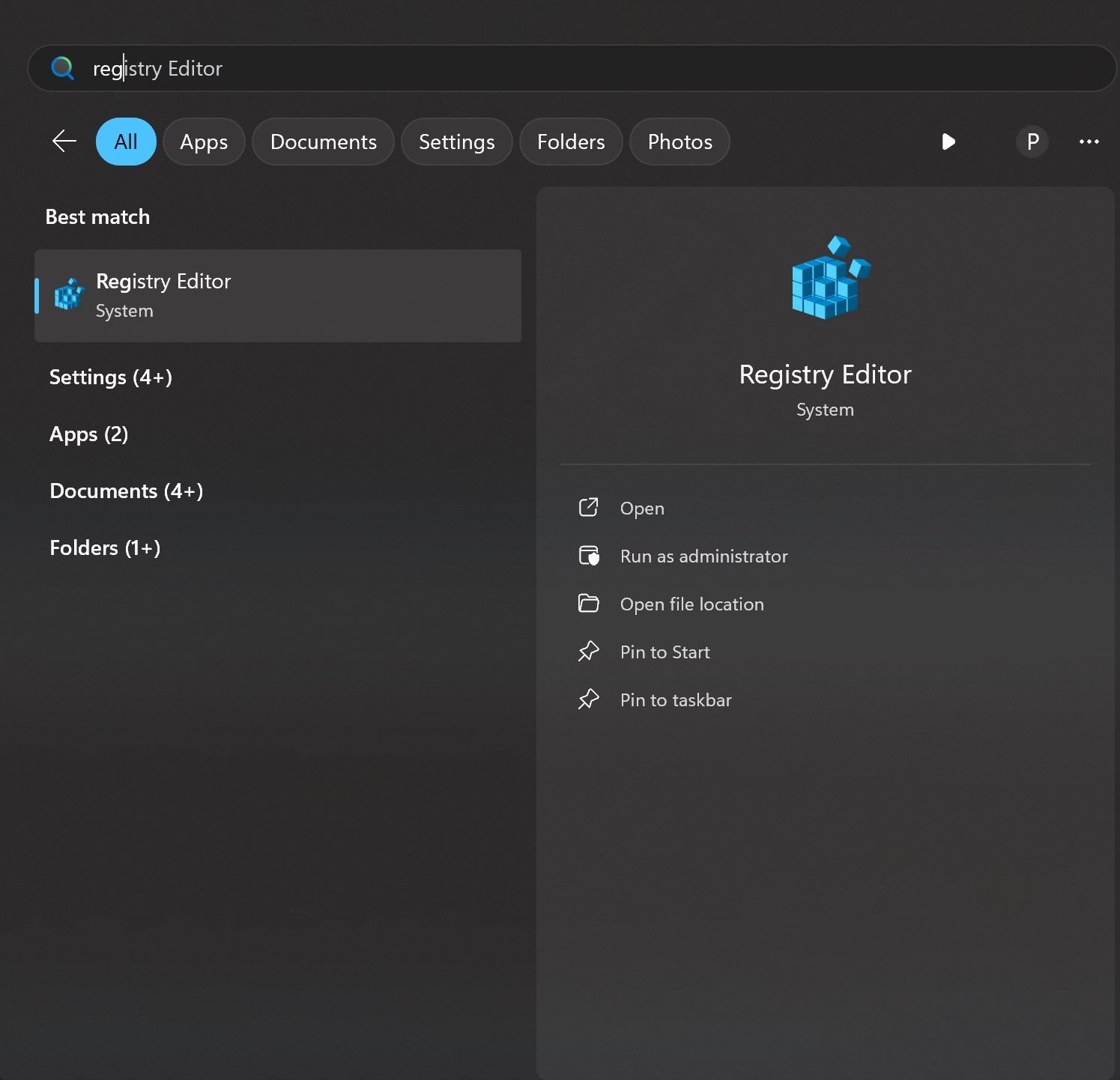
Task: Click the large Registry Editor cube icon
Action: (x=830, y=278)
